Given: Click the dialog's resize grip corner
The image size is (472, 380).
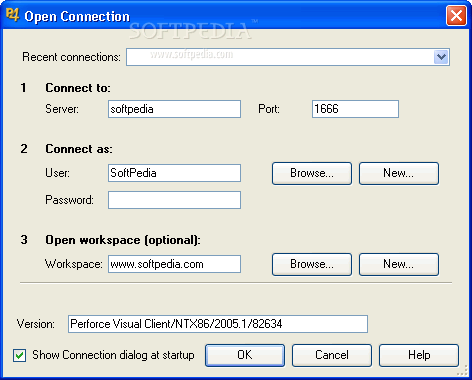Looking at the screenshot, I should [x=463, y=371].
